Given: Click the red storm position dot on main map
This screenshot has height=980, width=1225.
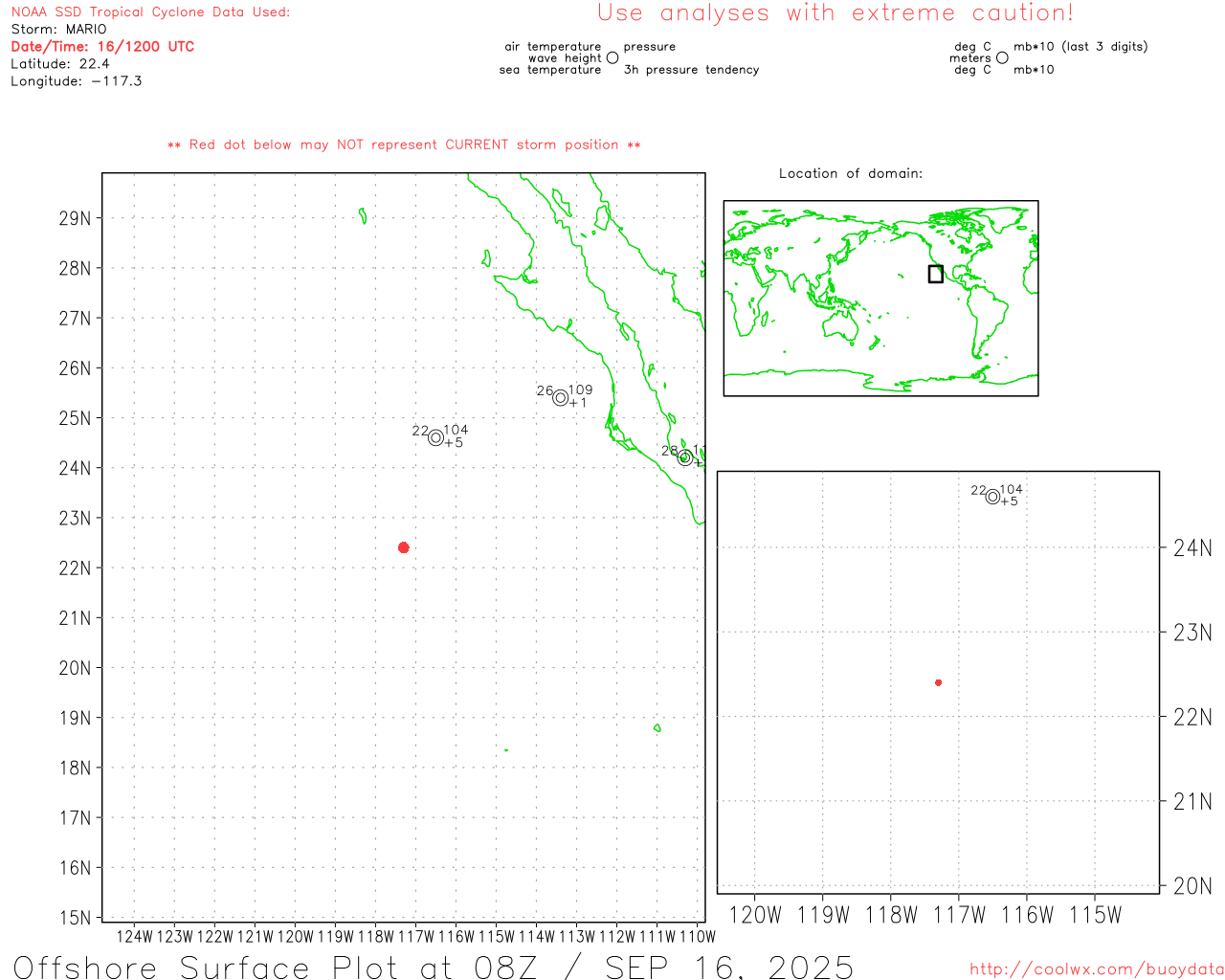Looking at the screenshot, I should [404, 547].
